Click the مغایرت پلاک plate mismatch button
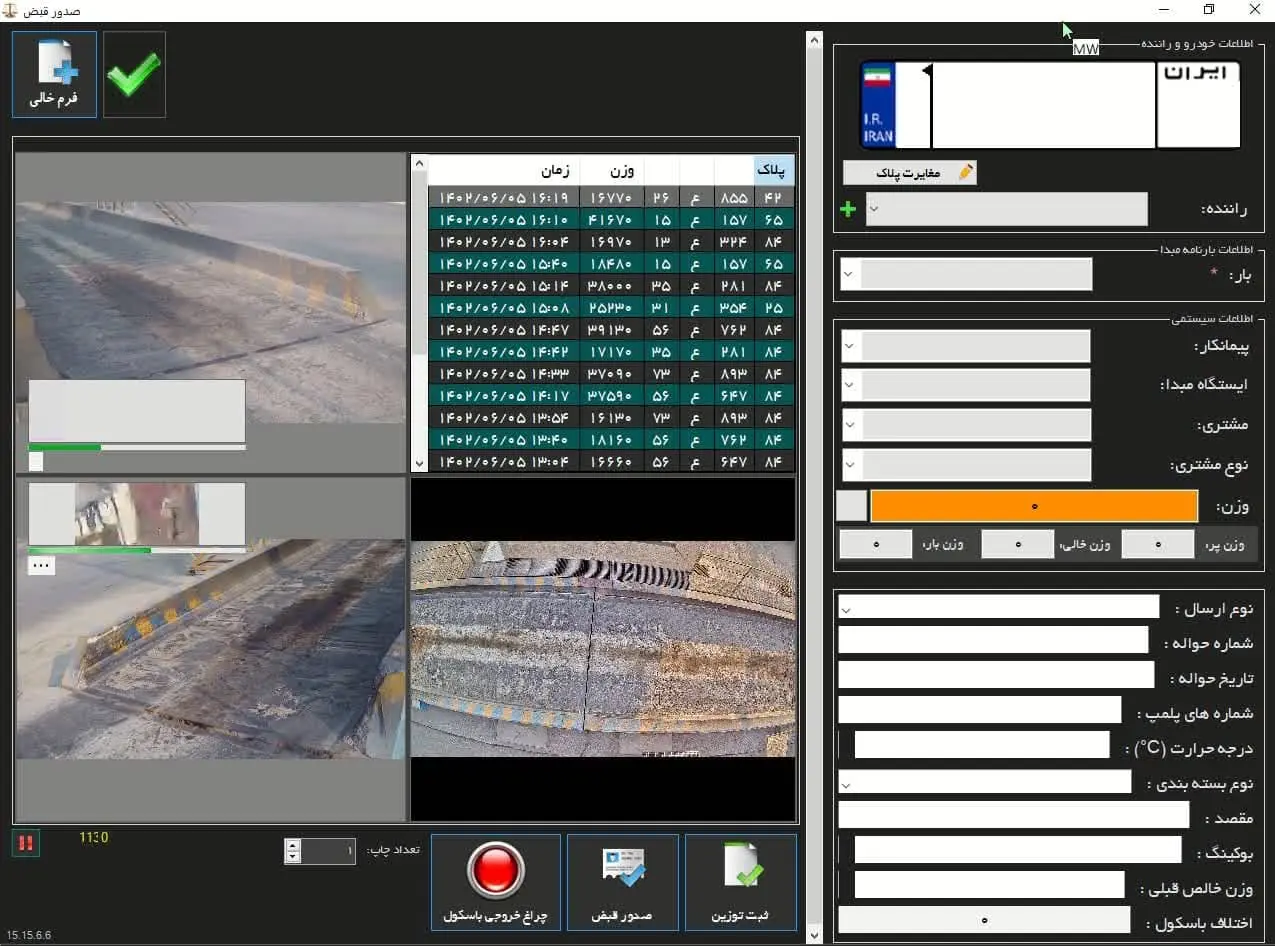This screenshot has width=1275, height=946. (909, 173)
